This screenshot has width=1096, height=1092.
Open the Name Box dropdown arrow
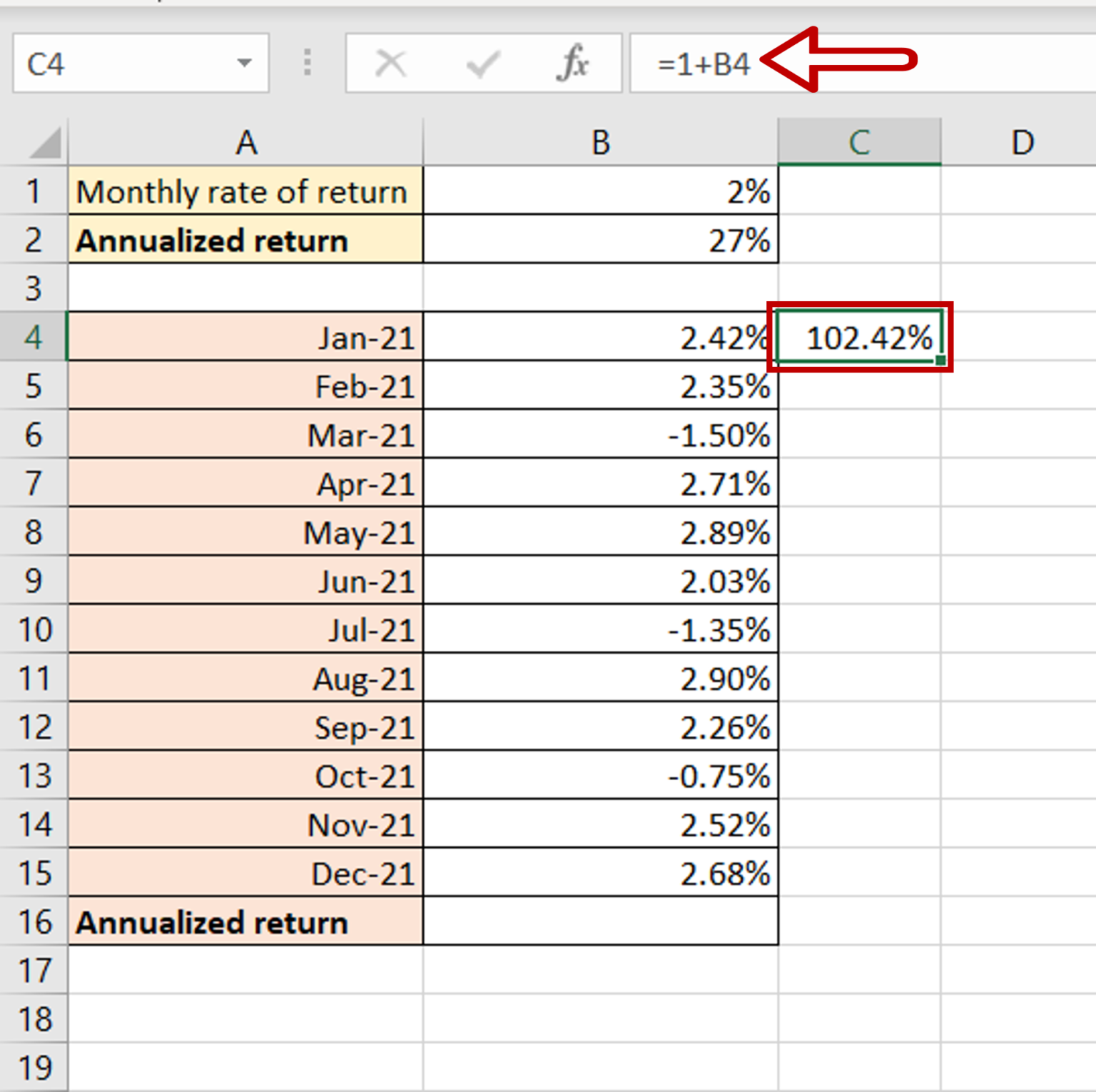click(x=245, y=63)
